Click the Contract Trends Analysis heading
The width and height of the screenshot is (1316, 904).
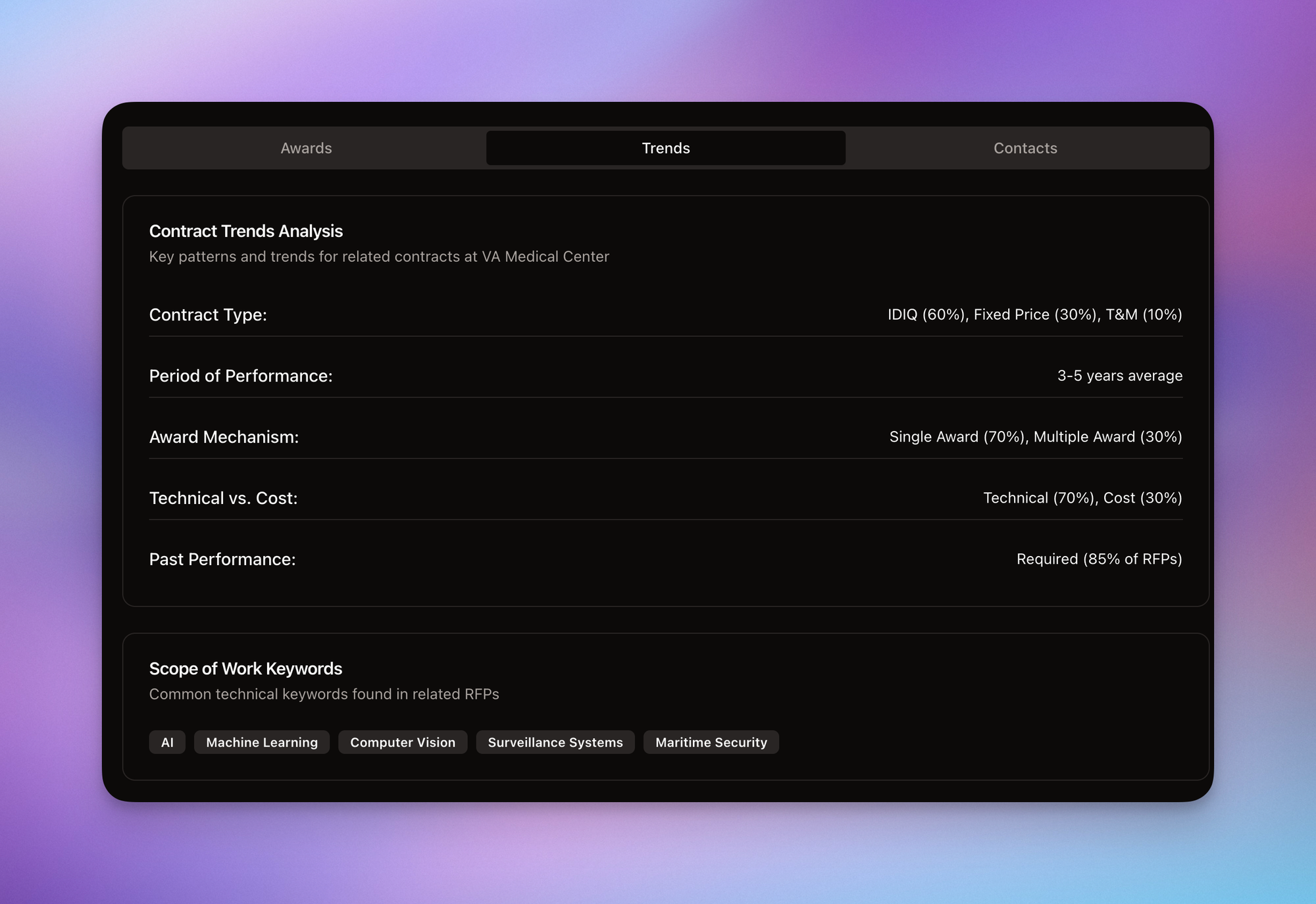pyautogui.click(x=245, y=231)
